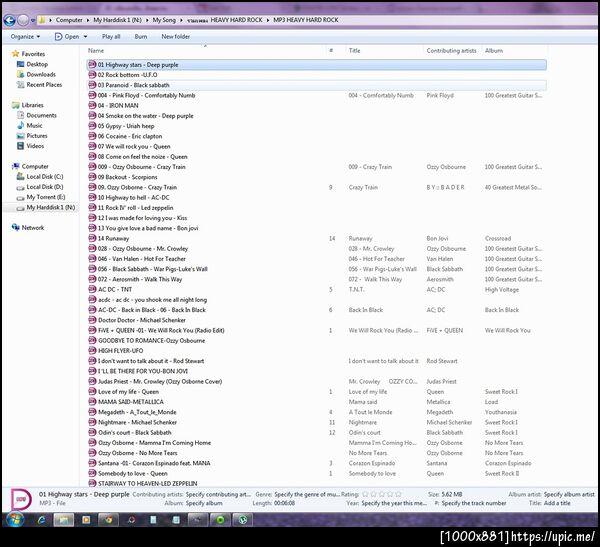Screen dimensions: 600x547
Task: Click MP3 icon of 04 - IRON MAN
Action: (92, 105)
